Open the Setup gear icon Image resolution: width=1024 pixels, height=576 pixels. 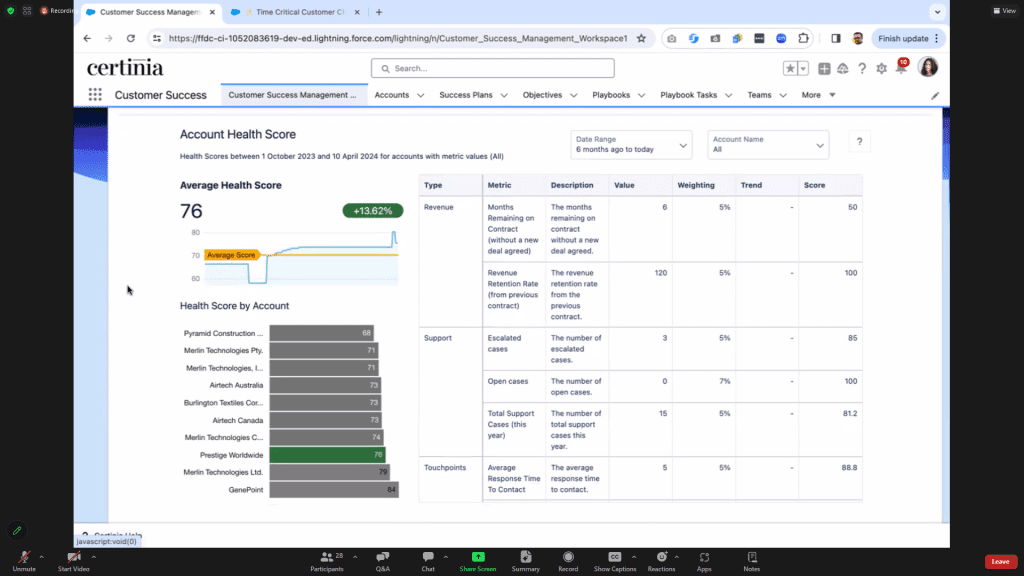click(x=882, y=68)
